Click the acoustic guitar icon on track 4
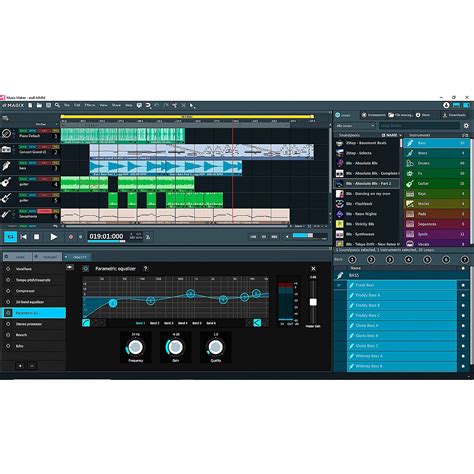This screenshot has height=474, width=474. (6, 182)
